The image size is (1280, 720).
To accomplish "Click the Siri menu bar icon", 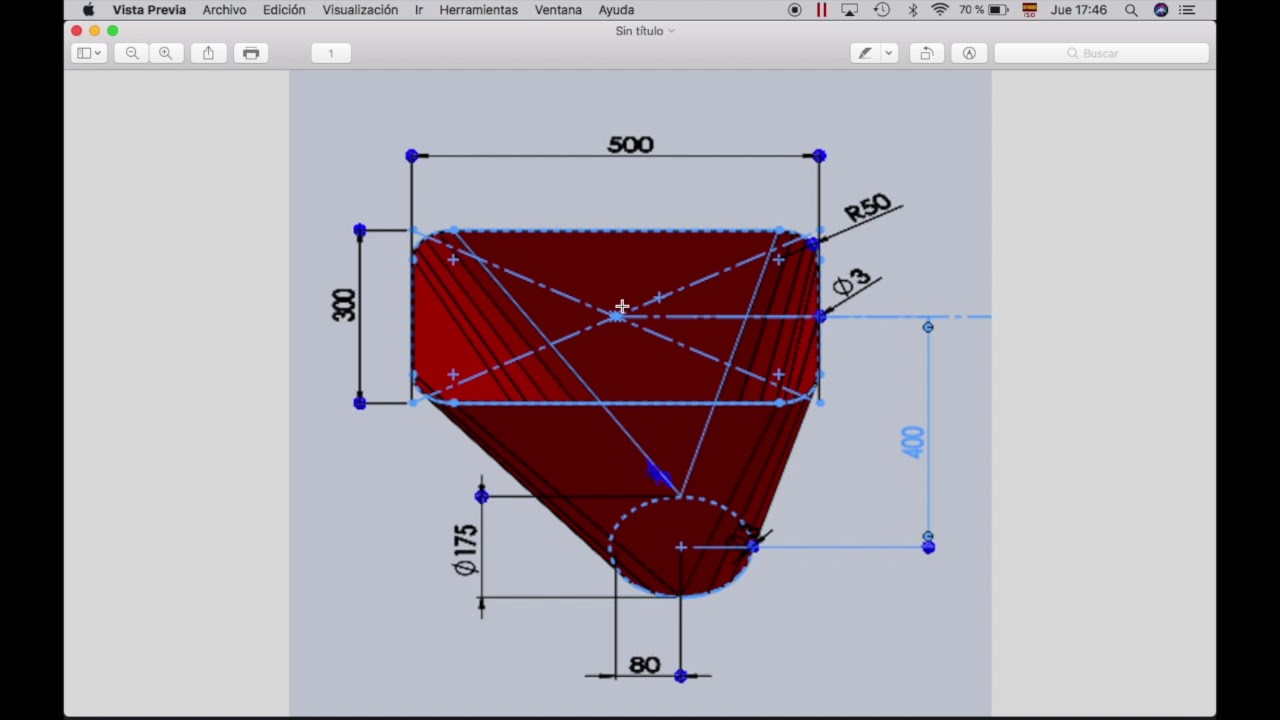I will (1161, 10).
